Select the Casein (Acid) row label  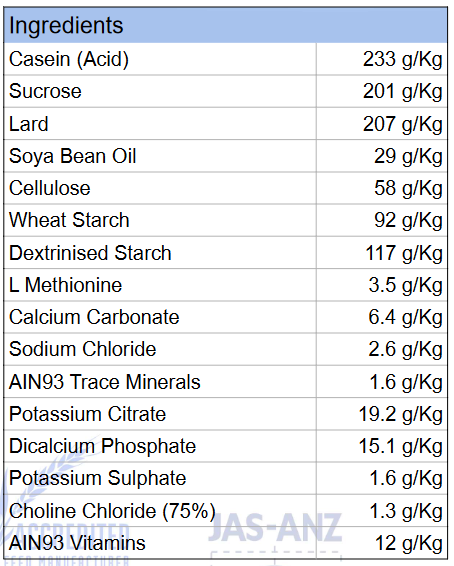point(69,59)
